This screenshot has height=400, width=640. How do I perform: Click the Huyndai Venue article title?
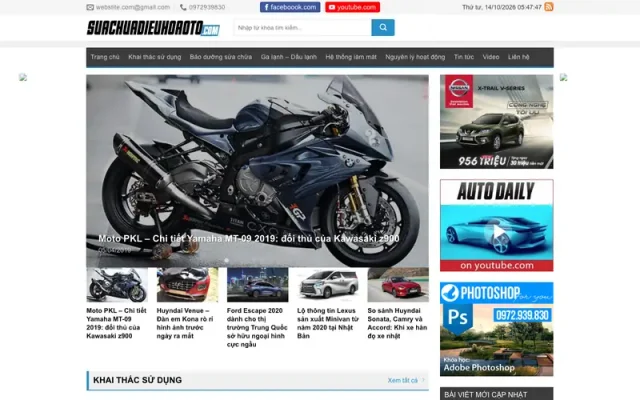click(x=185, y=323)
